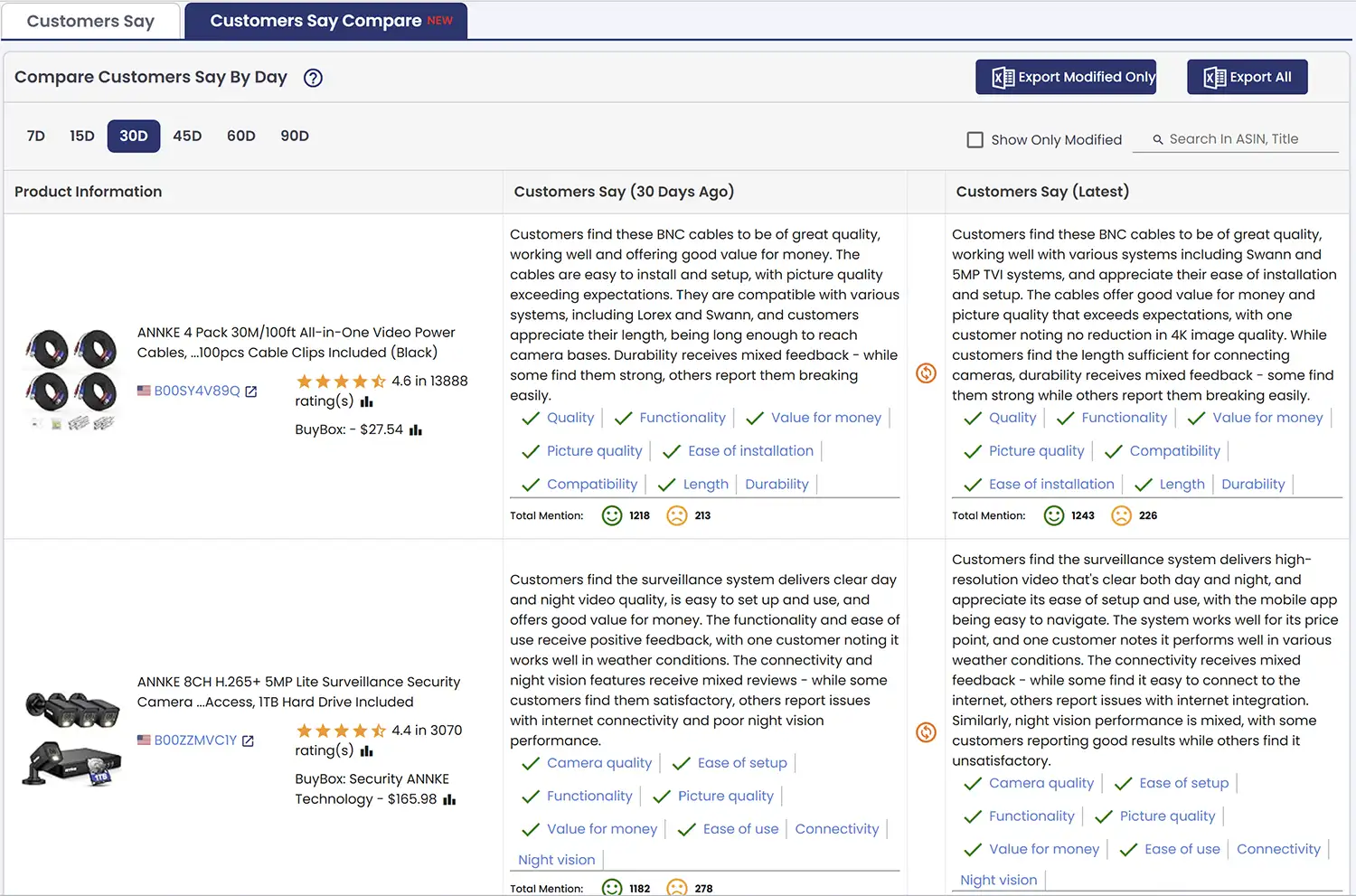Switch to the 90D time range
Screen dimensions: 1356x896
pyautogui.click(x=294, y=136)
